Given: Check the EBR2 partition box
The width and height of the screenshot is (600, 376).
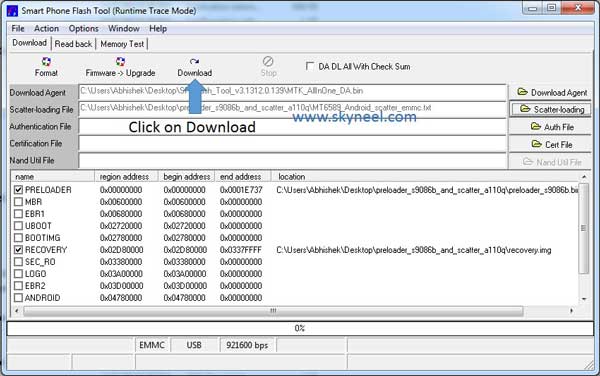Looking at the screenshot, I should [x=18, y=286].
